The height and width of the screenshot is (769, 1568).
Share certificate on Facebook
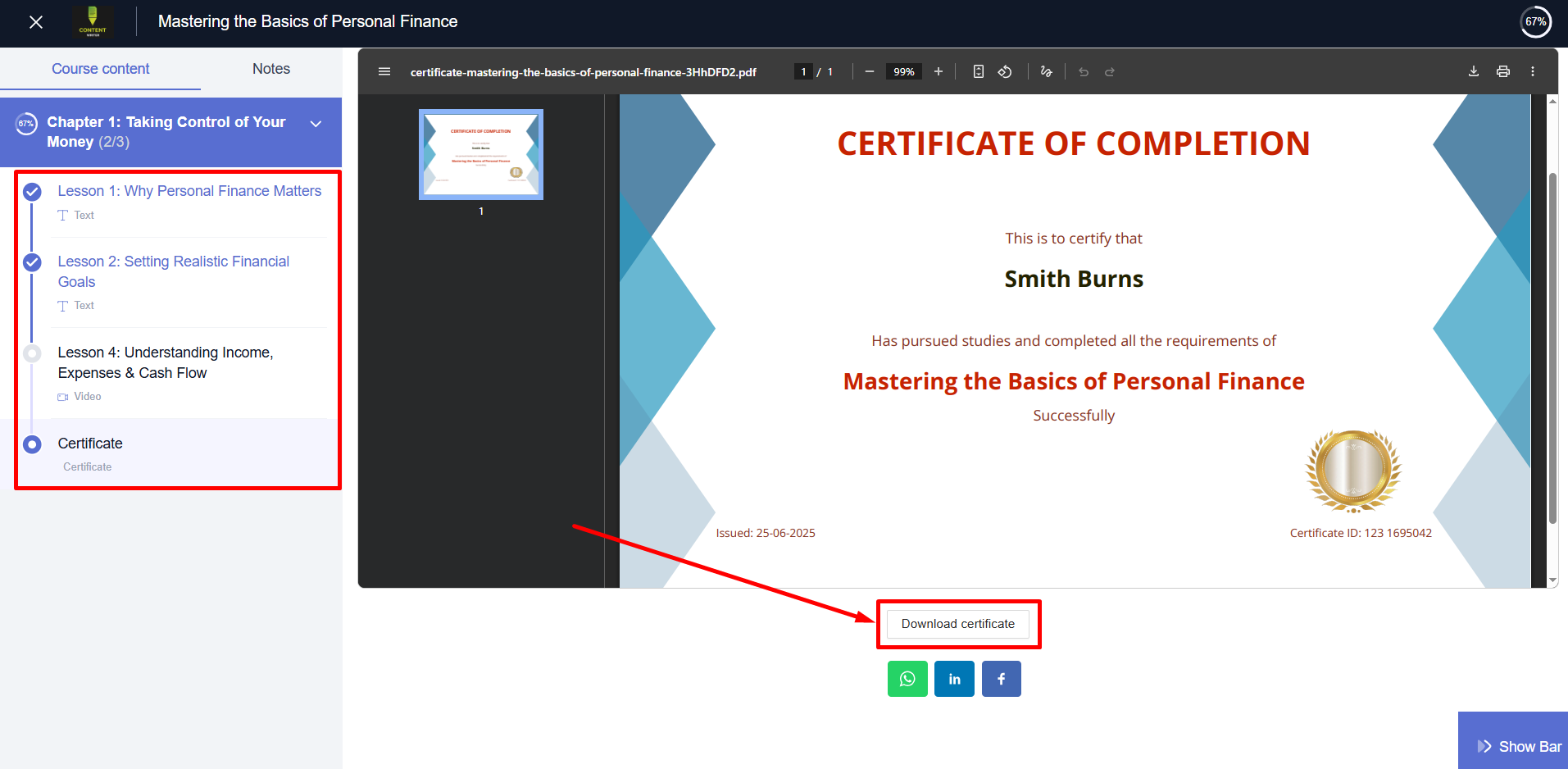coord(1002,679)
